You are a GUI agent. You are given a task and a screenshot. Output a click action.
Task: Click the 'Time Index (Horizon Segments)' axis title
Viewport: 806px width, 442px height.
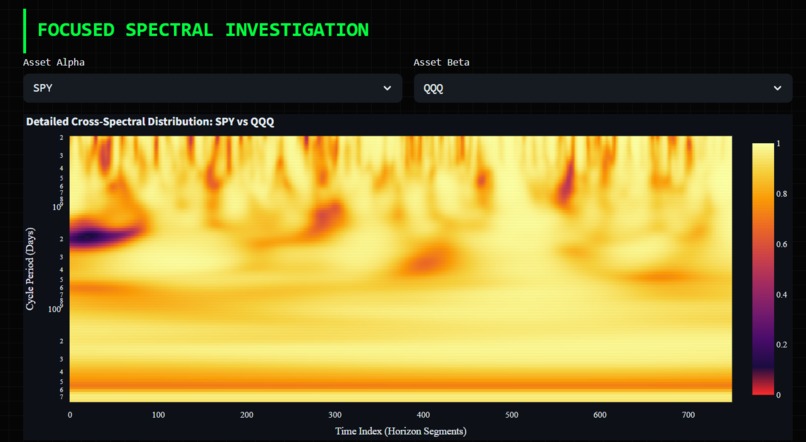401,431
